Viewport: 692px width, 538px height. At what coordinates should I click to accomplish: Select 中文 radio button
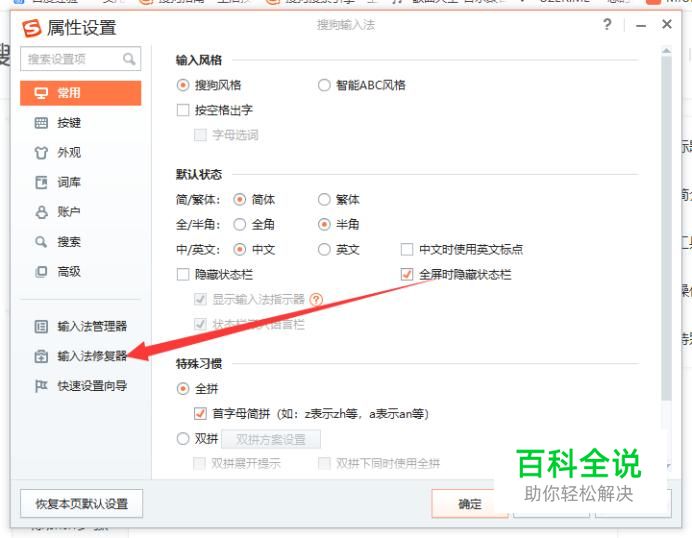[x=239, y=250]
